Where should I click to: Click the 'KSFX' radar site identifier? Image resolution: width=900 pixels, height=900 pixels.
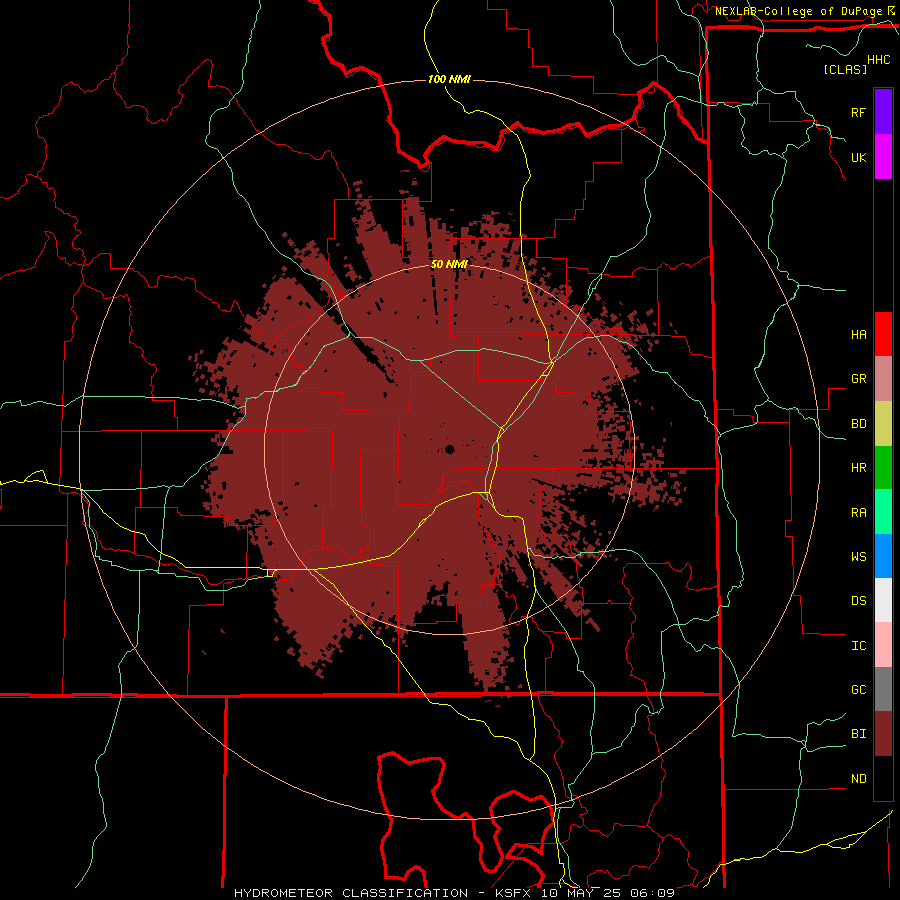512,893
